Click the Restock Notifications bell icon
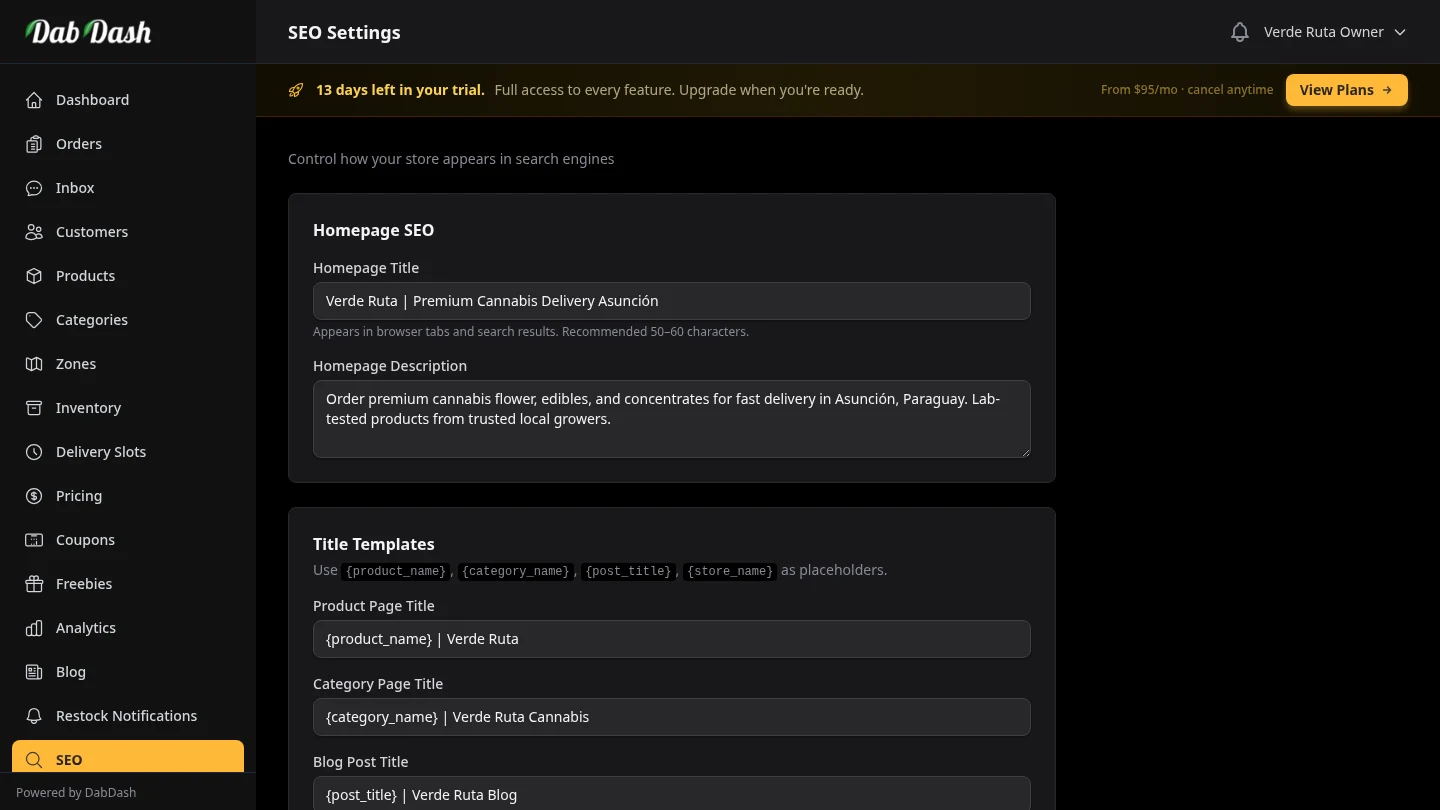The width and height of the screenshot is (1440, 810). point(33,716)
